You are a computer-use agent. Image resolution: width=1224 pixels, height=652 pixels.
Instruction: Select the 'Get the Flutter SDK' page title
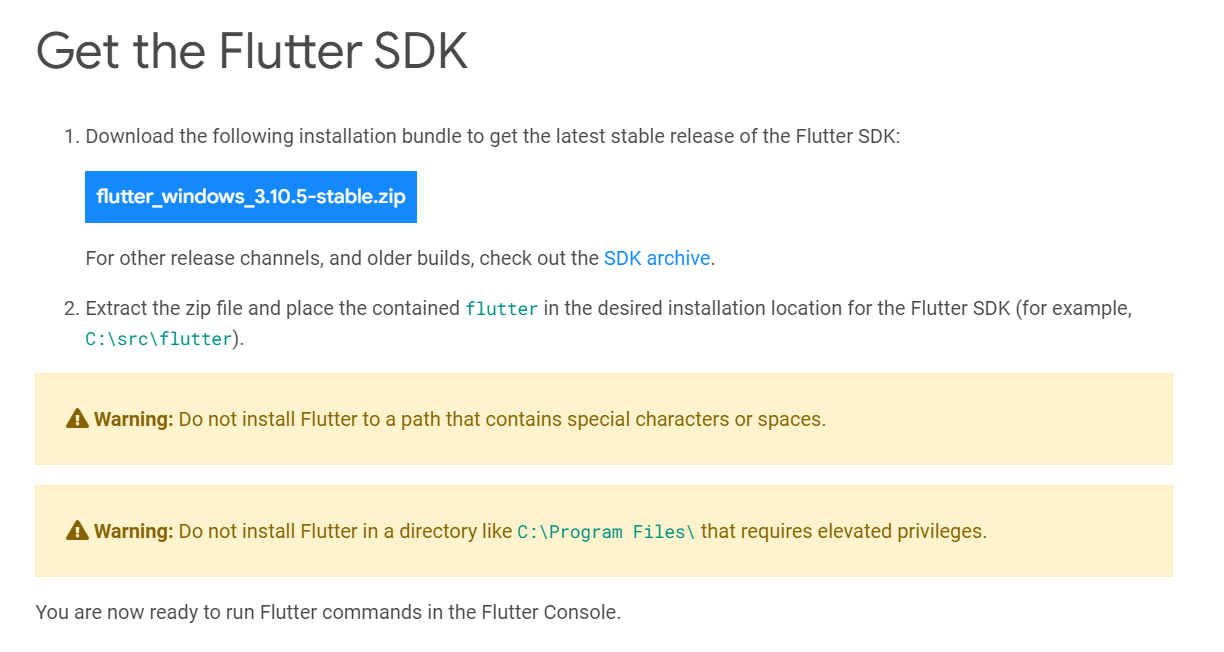pyautogui.click(x=251, y=51)
